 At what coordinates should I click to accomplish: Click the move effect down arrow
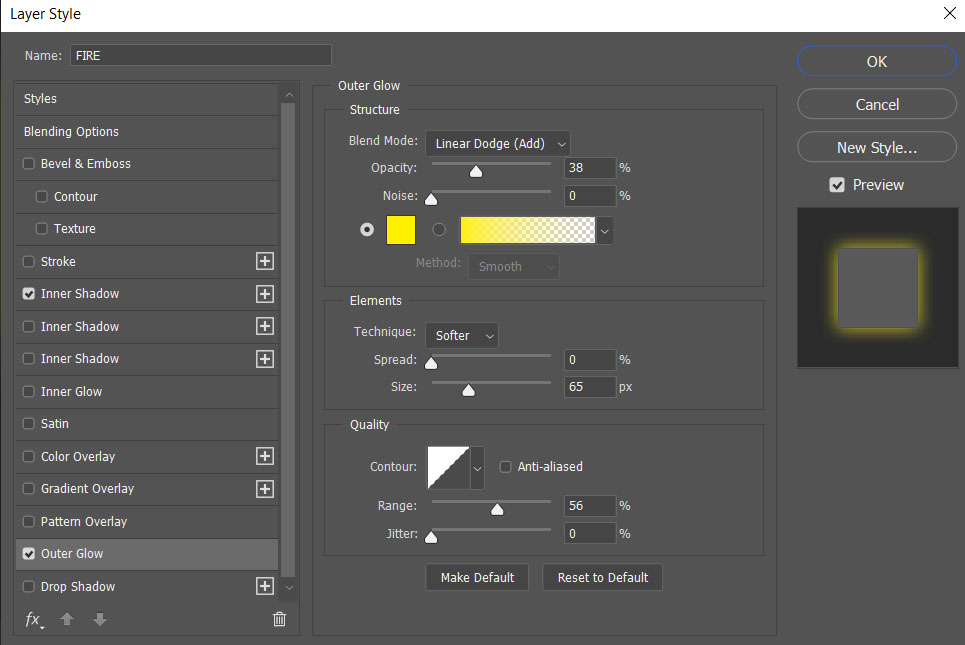pos(99,619)
